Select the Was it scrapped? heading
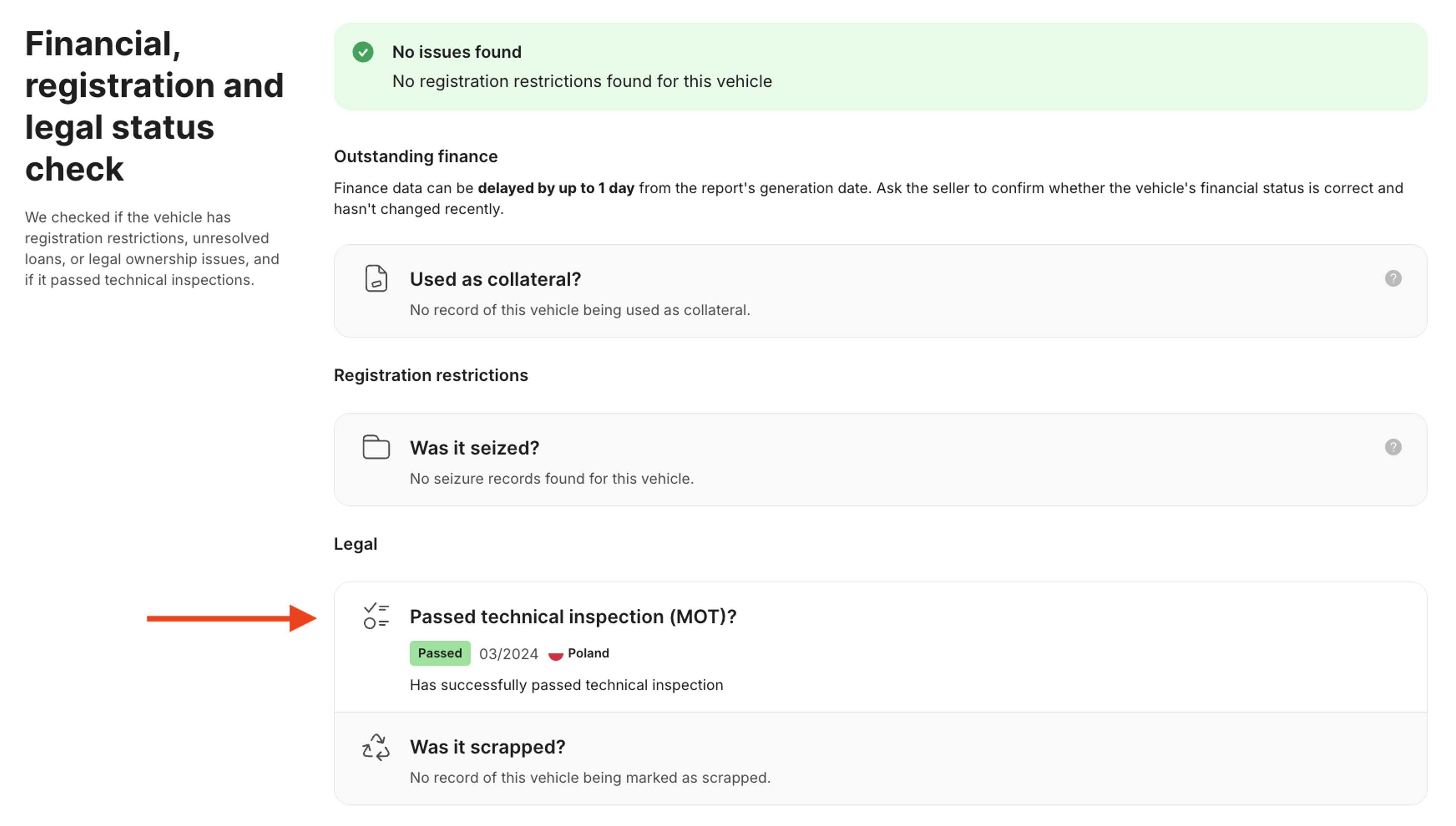The image size is (1456, 826). (487, 747)
